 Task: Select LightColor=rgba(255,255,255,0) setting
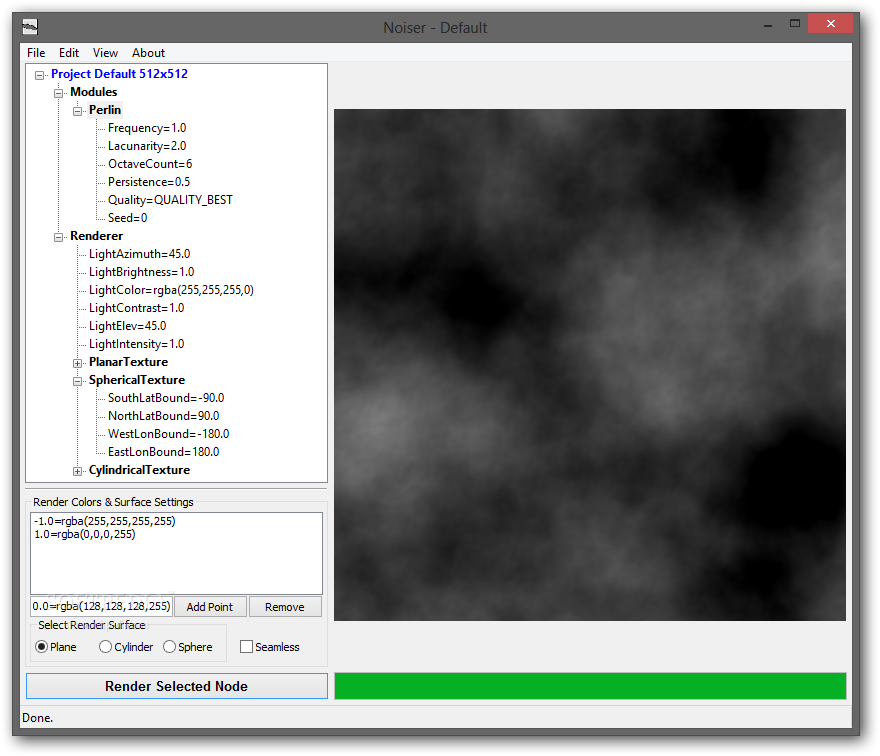tap(171, 290)
